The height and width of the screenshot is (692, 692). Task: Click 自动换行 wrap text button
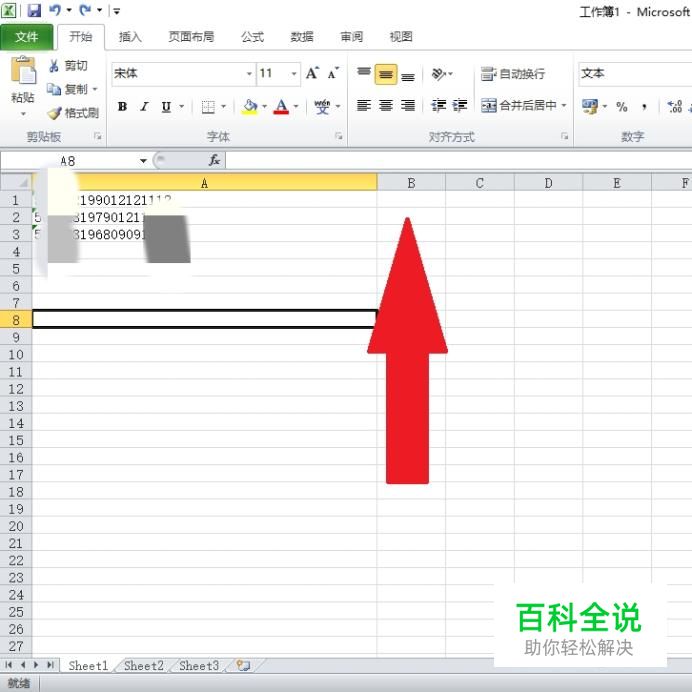[x=513, y=74]
